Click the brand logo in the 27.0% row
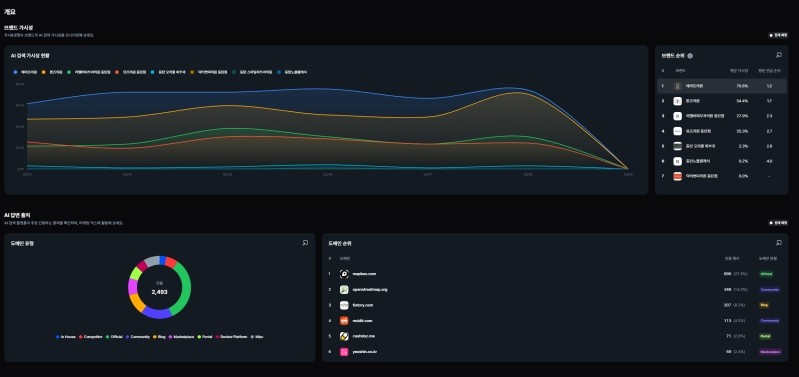 pos(677,116)
